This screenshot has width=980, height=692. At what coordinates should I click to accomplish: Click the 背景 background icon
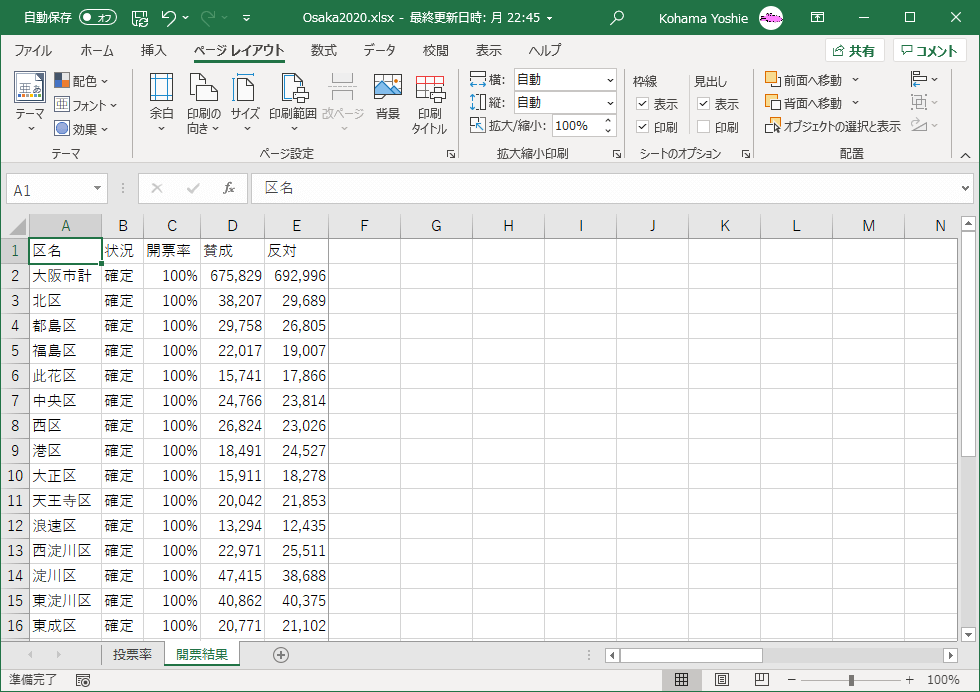387,100
